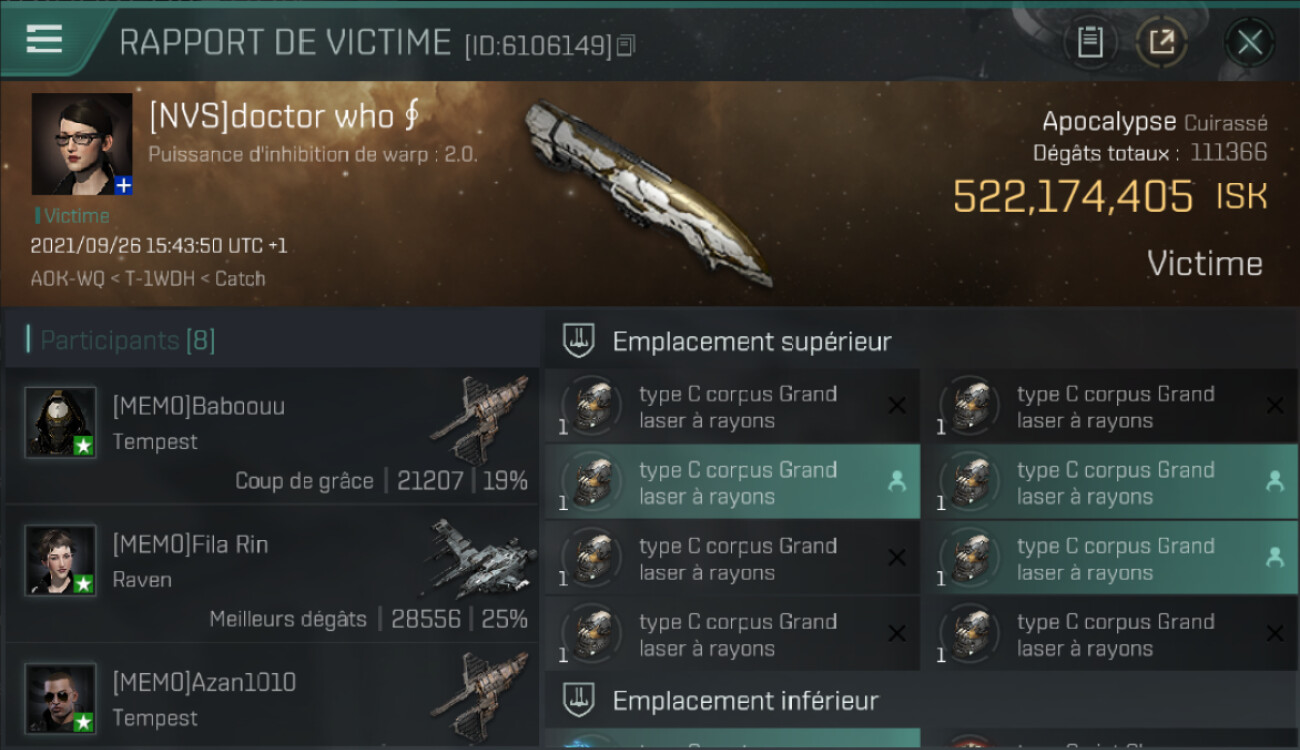
Task: Close the Rapport de Victime window
Action: [x=1250, y=42]
